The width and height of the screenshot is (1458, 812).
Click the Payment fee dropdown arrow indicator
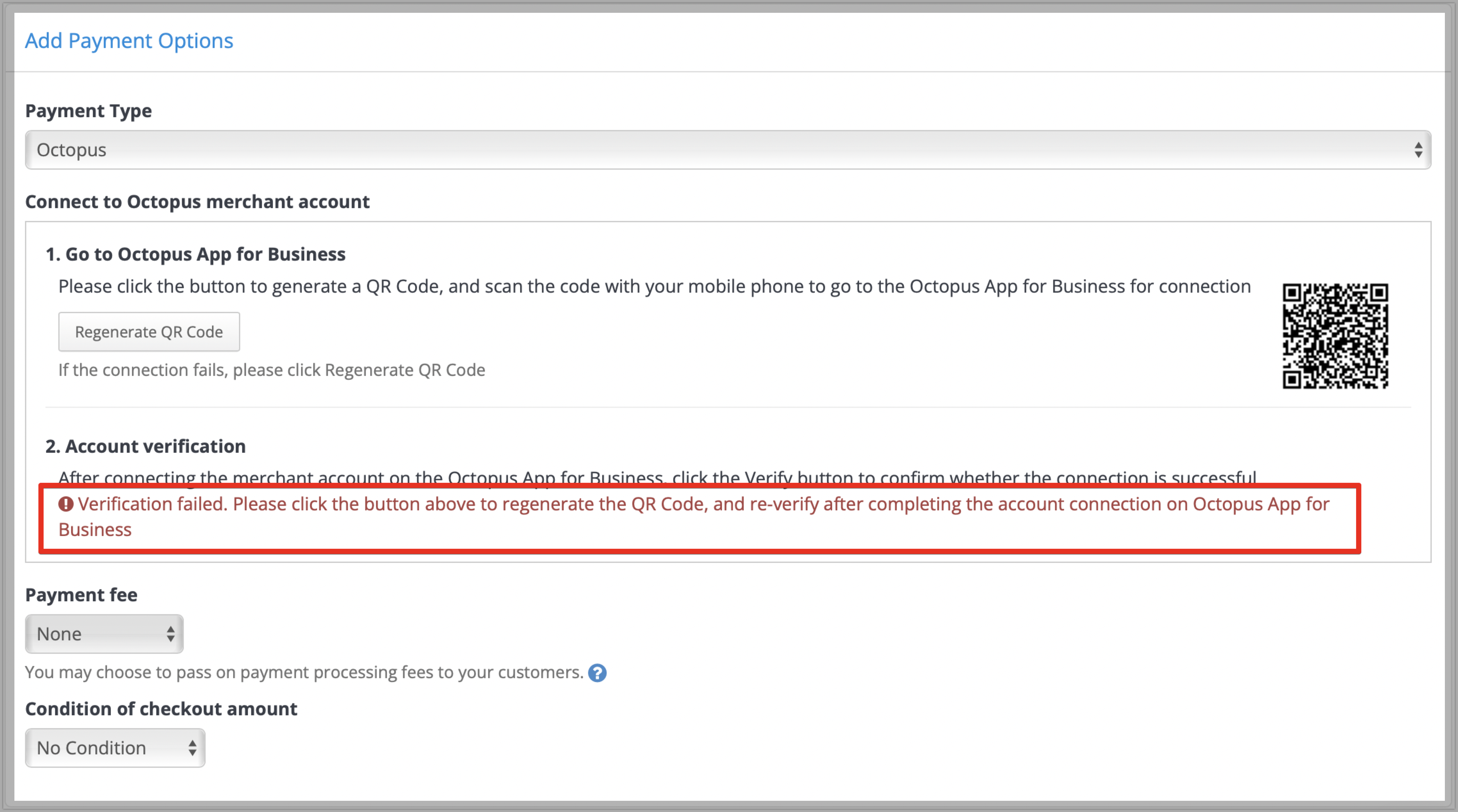[x=170, y=634]
